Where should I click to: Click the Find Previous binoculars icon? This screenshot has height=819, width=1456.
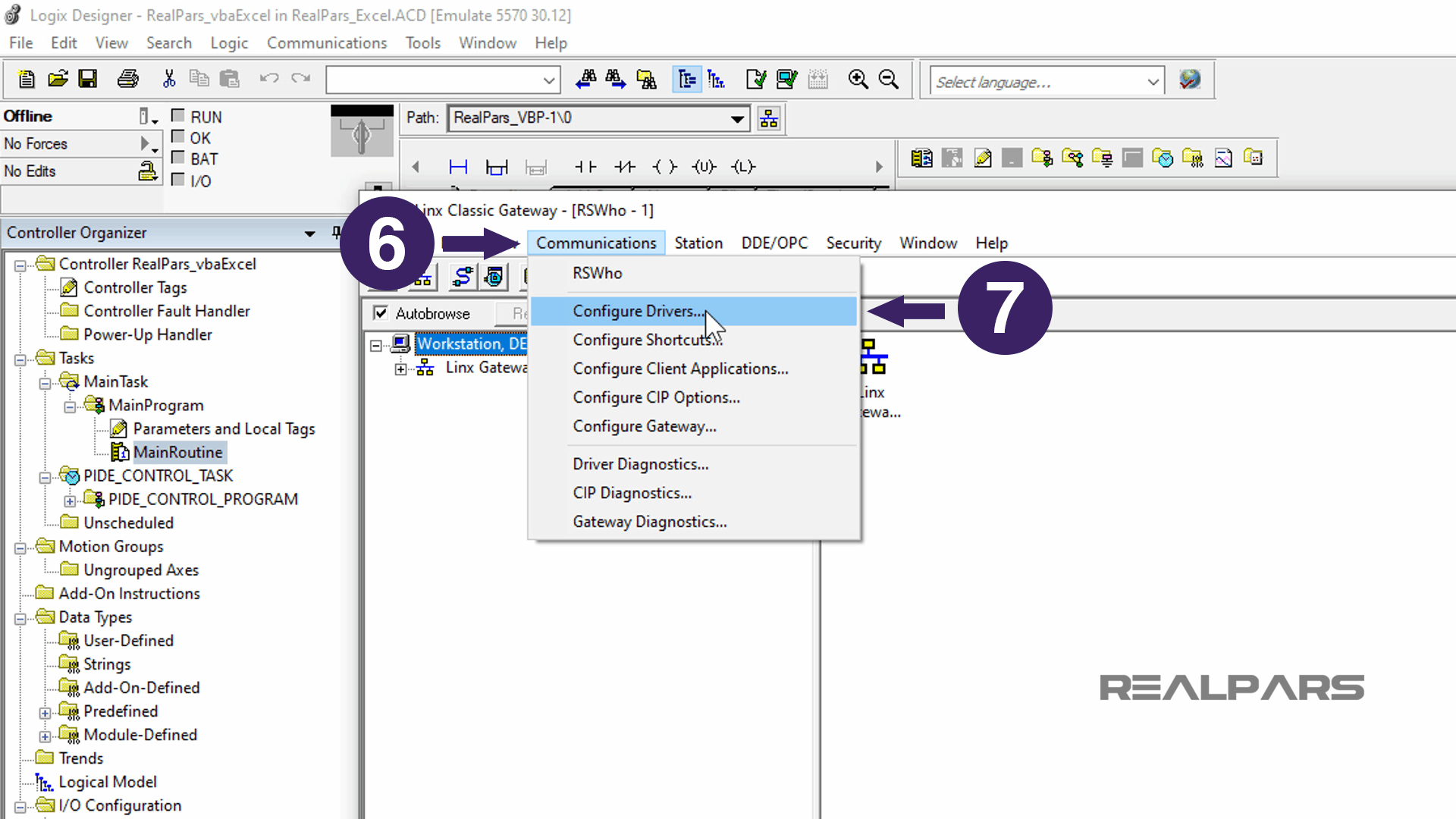[585, 79]
